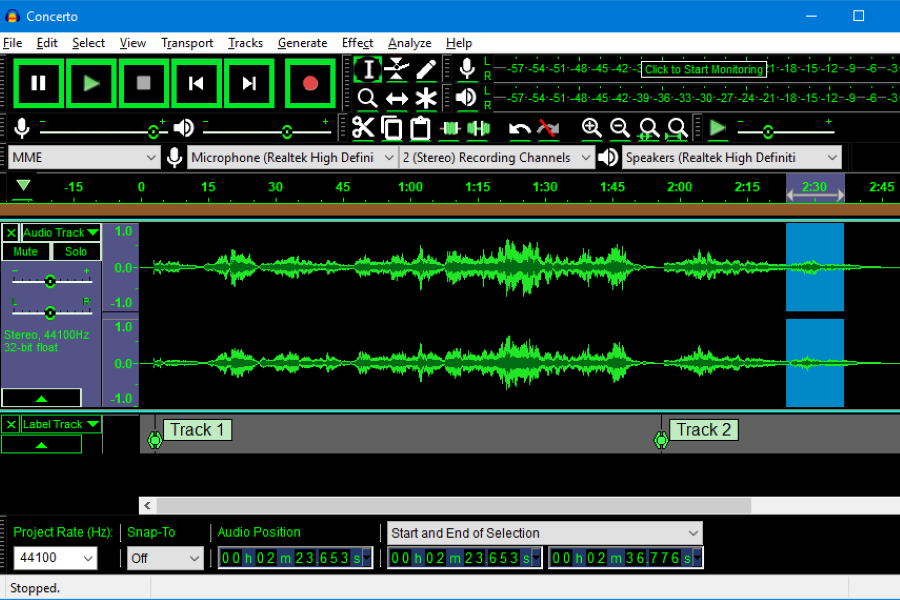Pause playback with the Pause button
Image resolution: width=900 pixels, height=600 pixels.
click(x=38, y=83)
